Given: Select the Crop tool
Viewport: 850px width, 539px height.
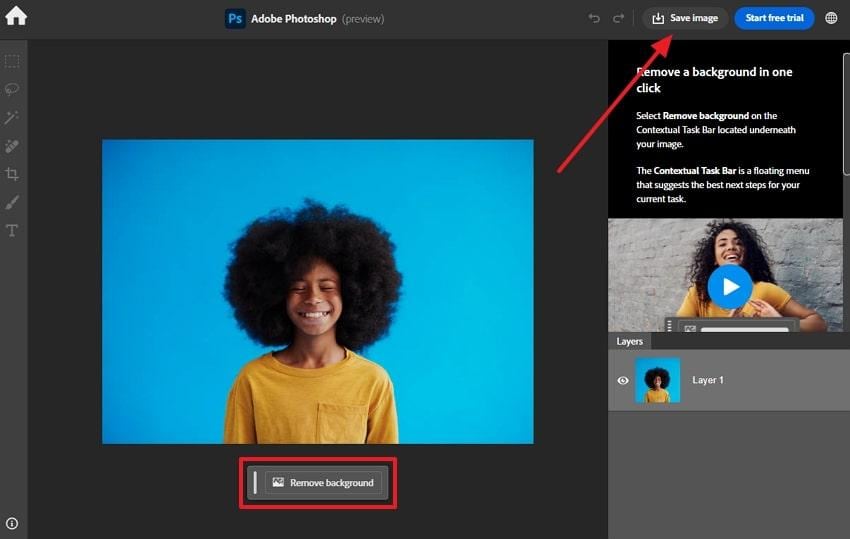Looking at the screenshot, I should click(12, 174).
